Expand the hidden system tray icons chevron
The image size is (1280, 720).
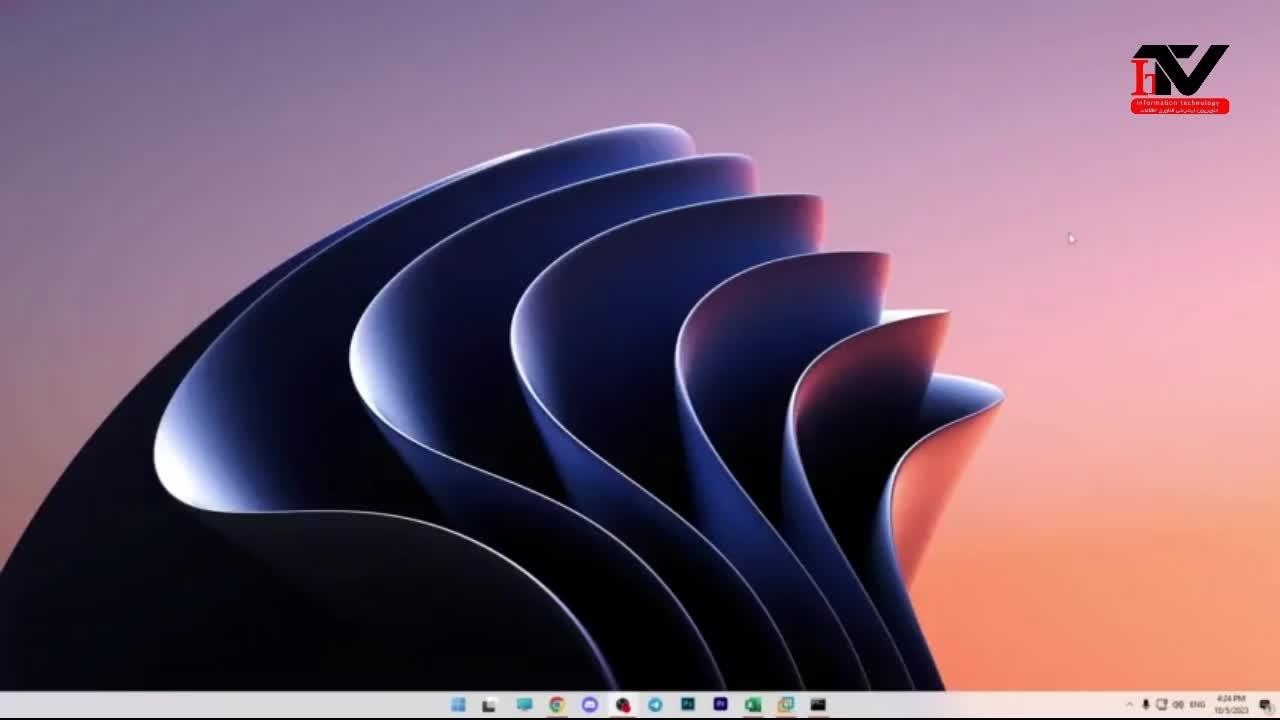tap(1130, 705)
